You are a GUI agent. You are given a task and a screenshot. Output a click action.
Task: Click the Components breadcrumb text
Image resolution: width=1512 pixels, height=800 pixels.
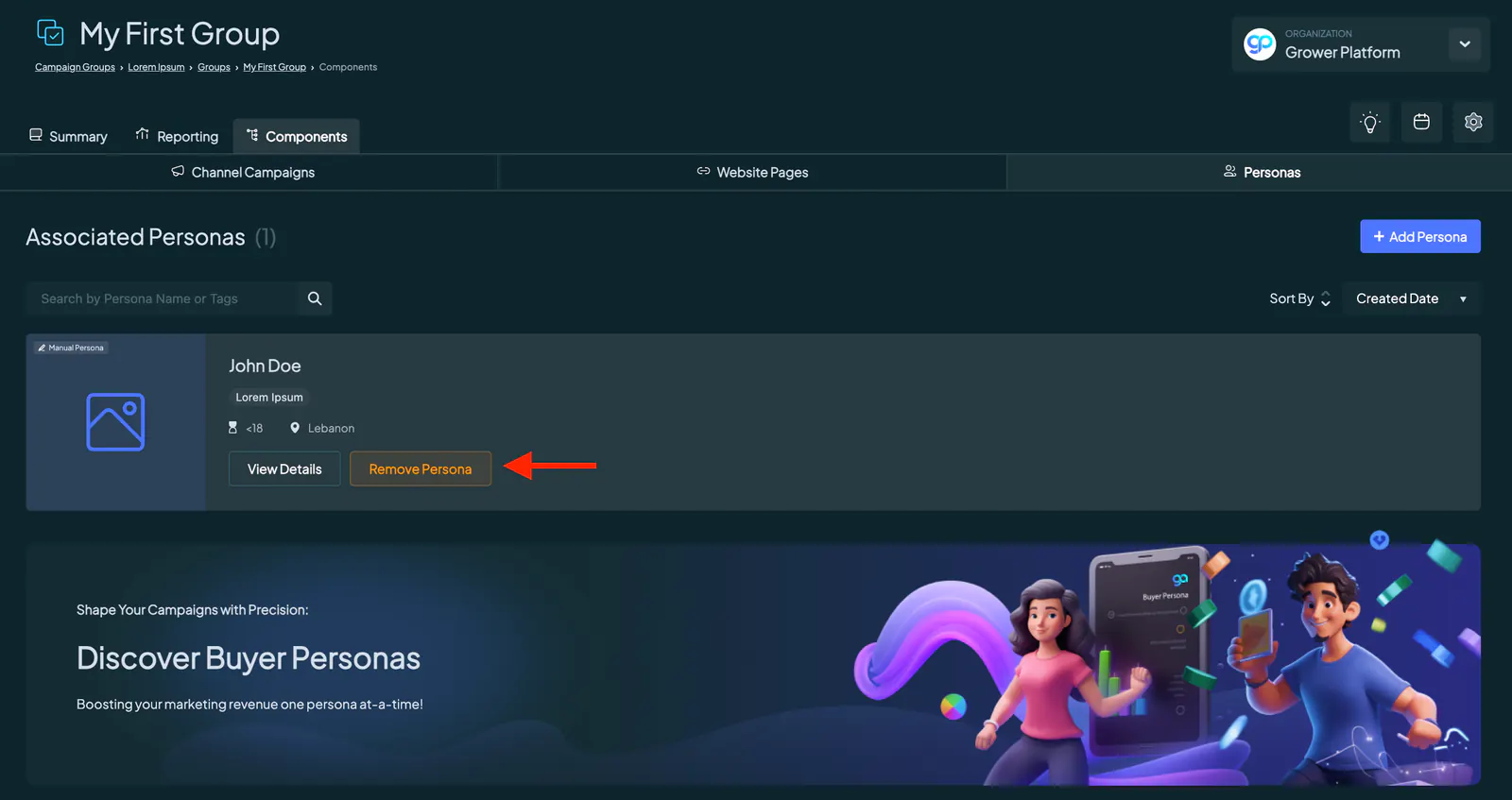(x=348, y=67)
